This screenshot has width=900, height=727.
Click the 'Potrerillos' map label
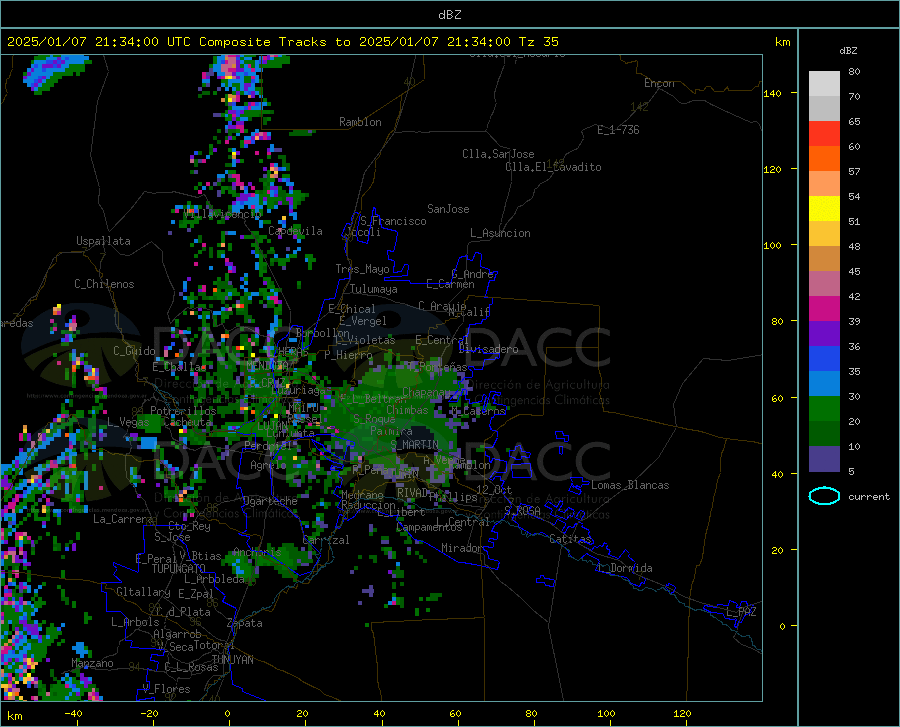coord(183,411)
